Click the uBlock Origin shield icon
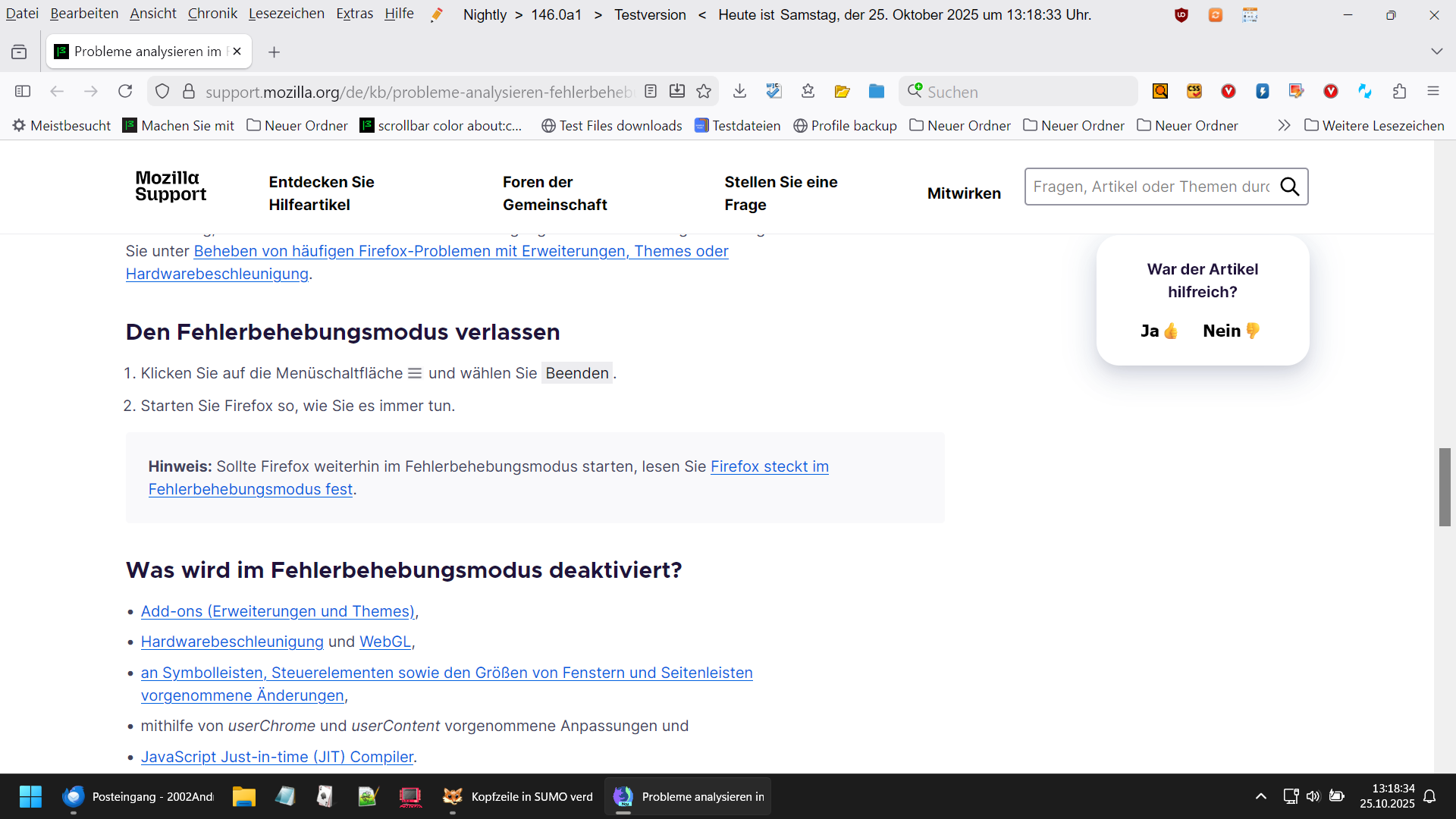Screen dimensions: 1456x819 (x=1181, y=15)
